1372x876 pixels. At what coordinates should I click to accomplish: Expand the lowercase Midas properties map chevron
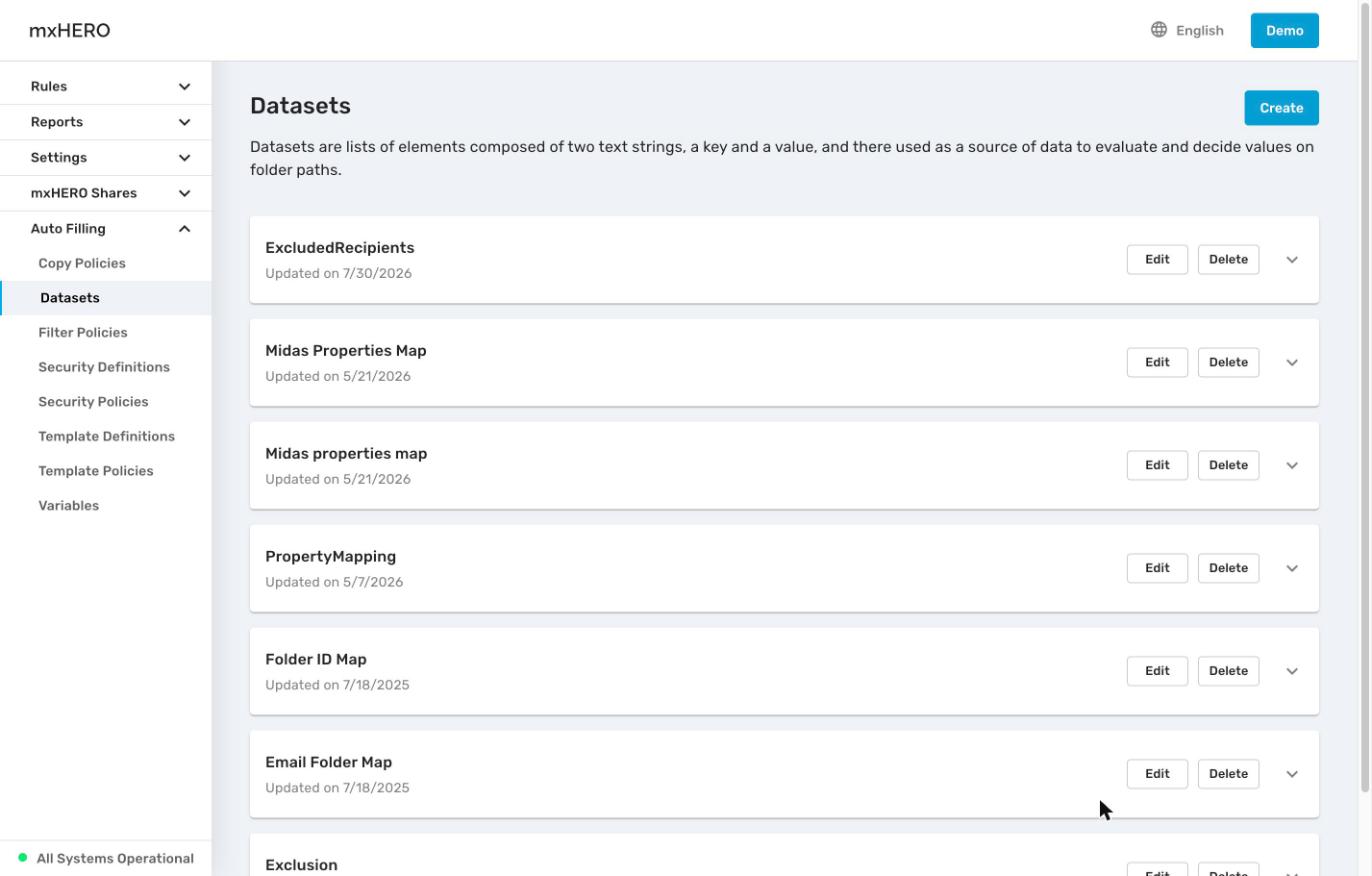point(1292,466)
